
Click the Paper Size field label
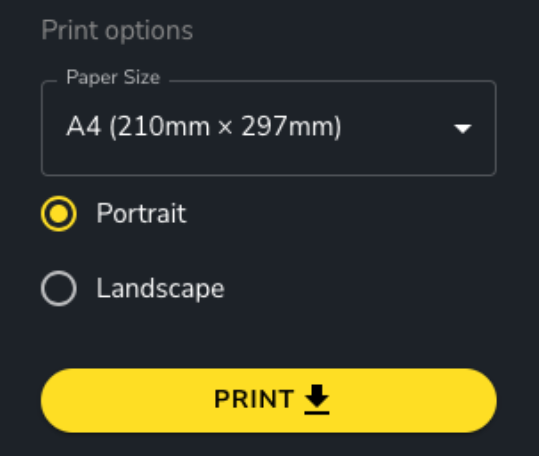(x=113, y=77)
